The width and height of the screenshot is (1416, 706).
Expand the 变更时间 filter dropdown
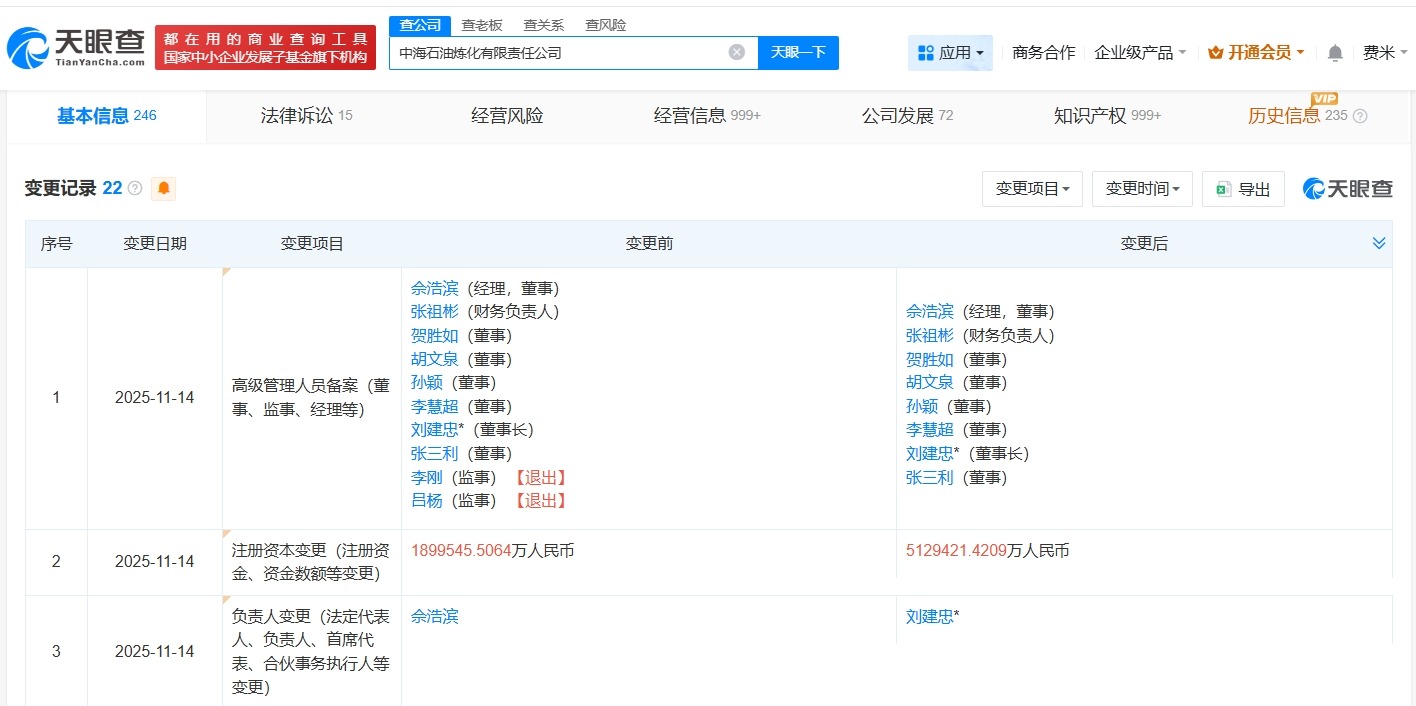(x=1142, y=189)
